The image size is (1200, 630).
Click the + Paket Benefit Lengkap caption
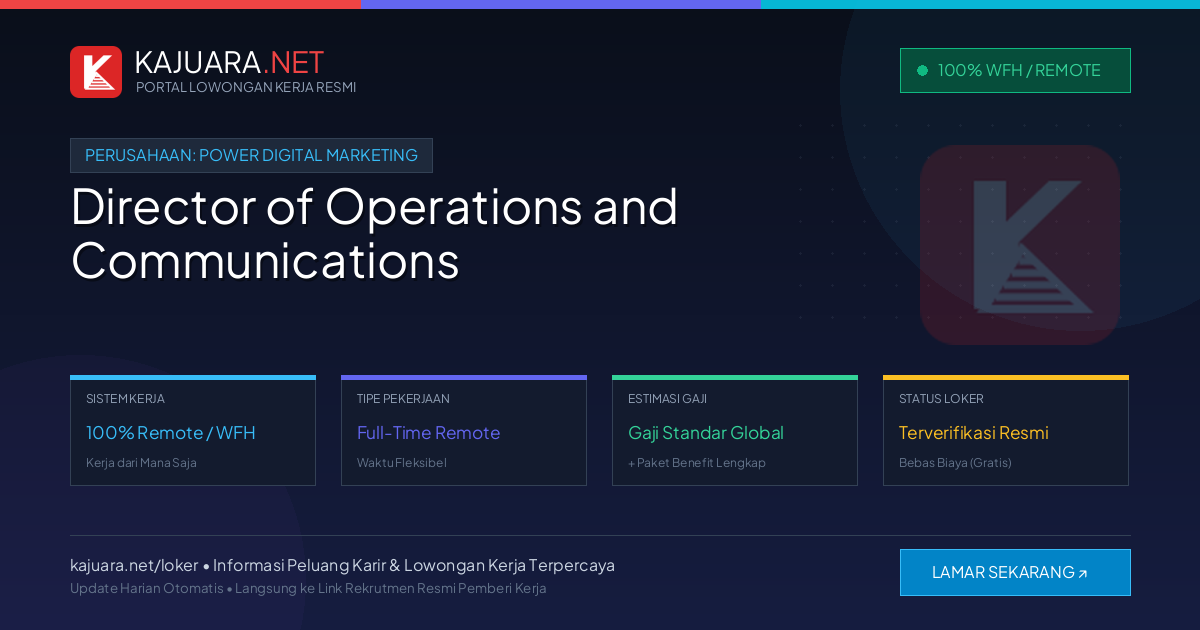pyautogui.click(x=697, y=463)
